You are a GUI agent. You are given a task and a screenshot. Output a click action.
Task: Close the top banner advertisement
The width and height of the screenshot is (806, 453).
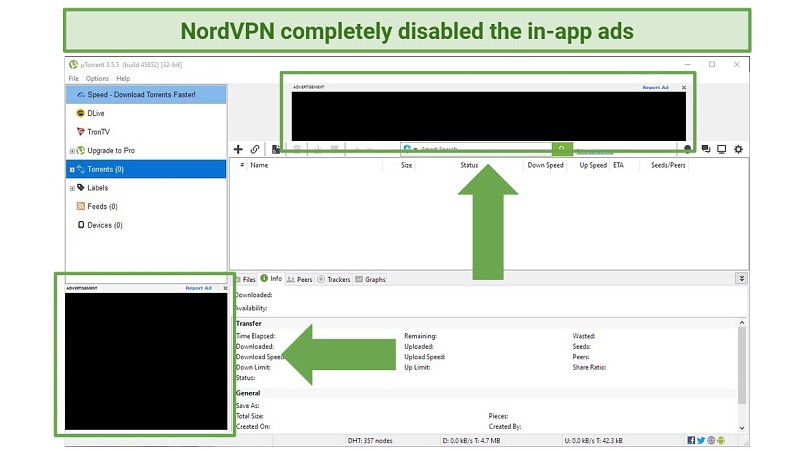coord(684,87)
